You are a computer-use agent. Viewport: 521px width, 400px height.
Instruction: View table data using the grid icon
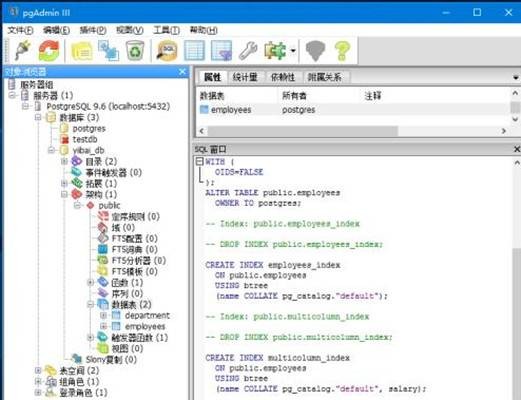click(x=194, y=51)
